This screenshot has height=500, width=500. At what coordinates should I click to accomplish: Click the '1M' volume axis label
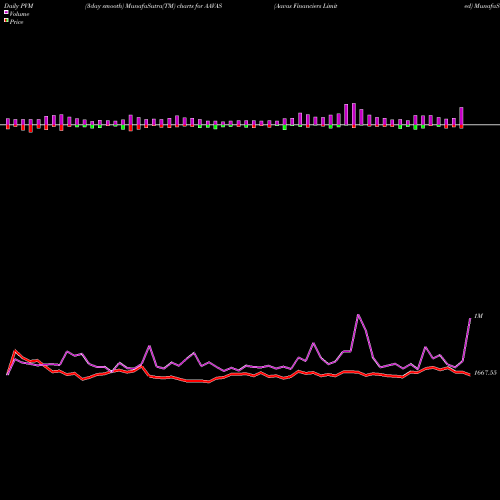478,316
